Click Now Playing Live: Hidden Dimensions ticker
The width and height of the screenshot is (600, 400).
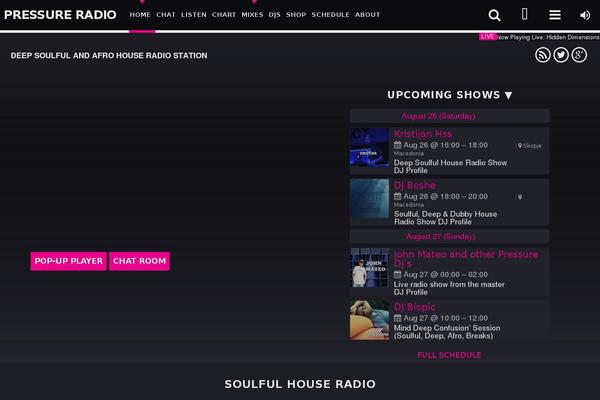point(548,37)
